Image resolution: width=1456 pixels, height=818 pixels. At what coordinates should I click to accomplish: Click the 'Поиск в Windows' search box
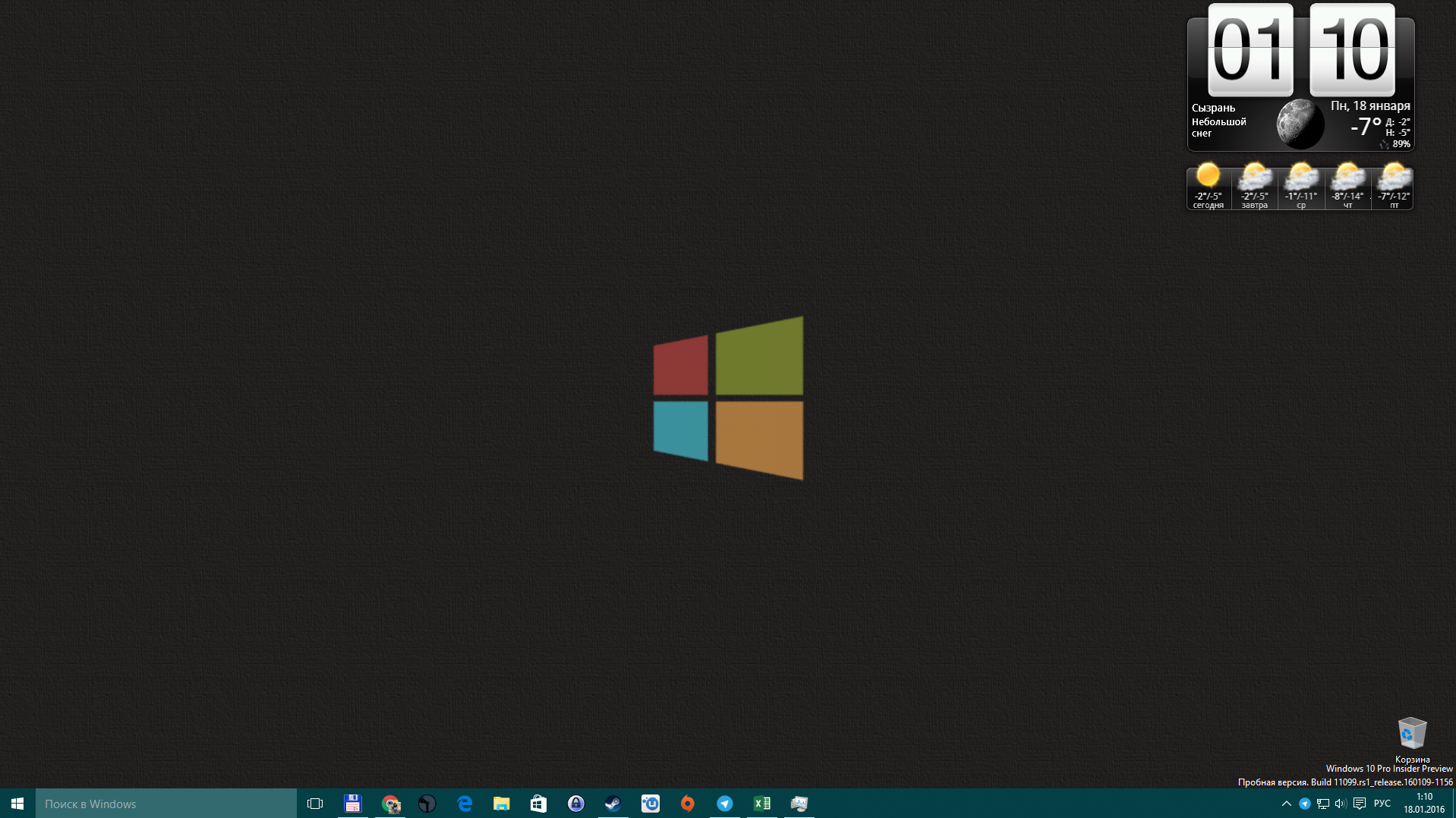coord(165,804)
